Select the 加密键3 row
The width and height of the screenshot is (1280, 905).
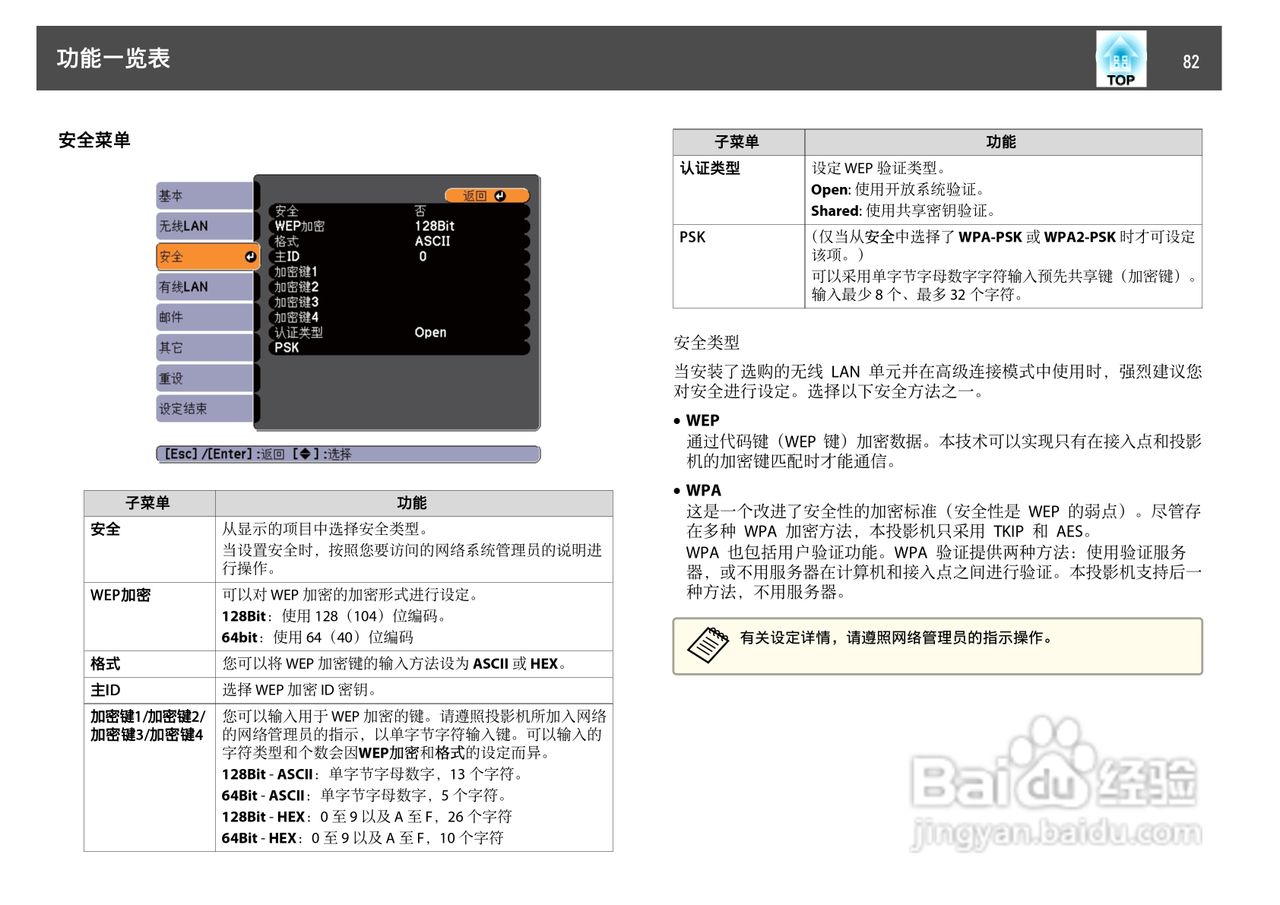point(398,301)
